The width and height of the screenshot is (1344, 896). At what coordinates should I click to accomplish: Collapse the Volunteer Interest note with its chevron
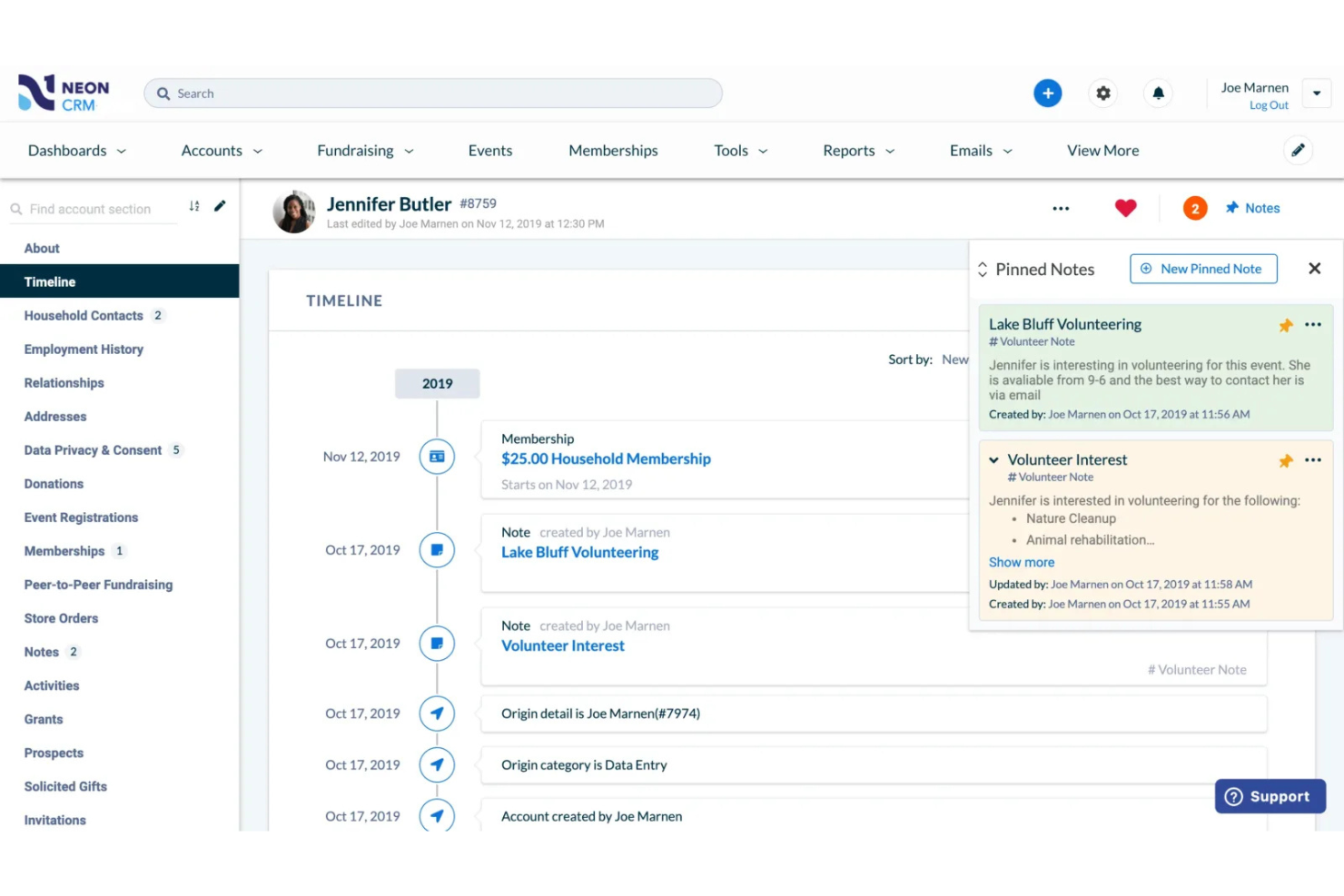pyautogui.click(x=993, y=460)
